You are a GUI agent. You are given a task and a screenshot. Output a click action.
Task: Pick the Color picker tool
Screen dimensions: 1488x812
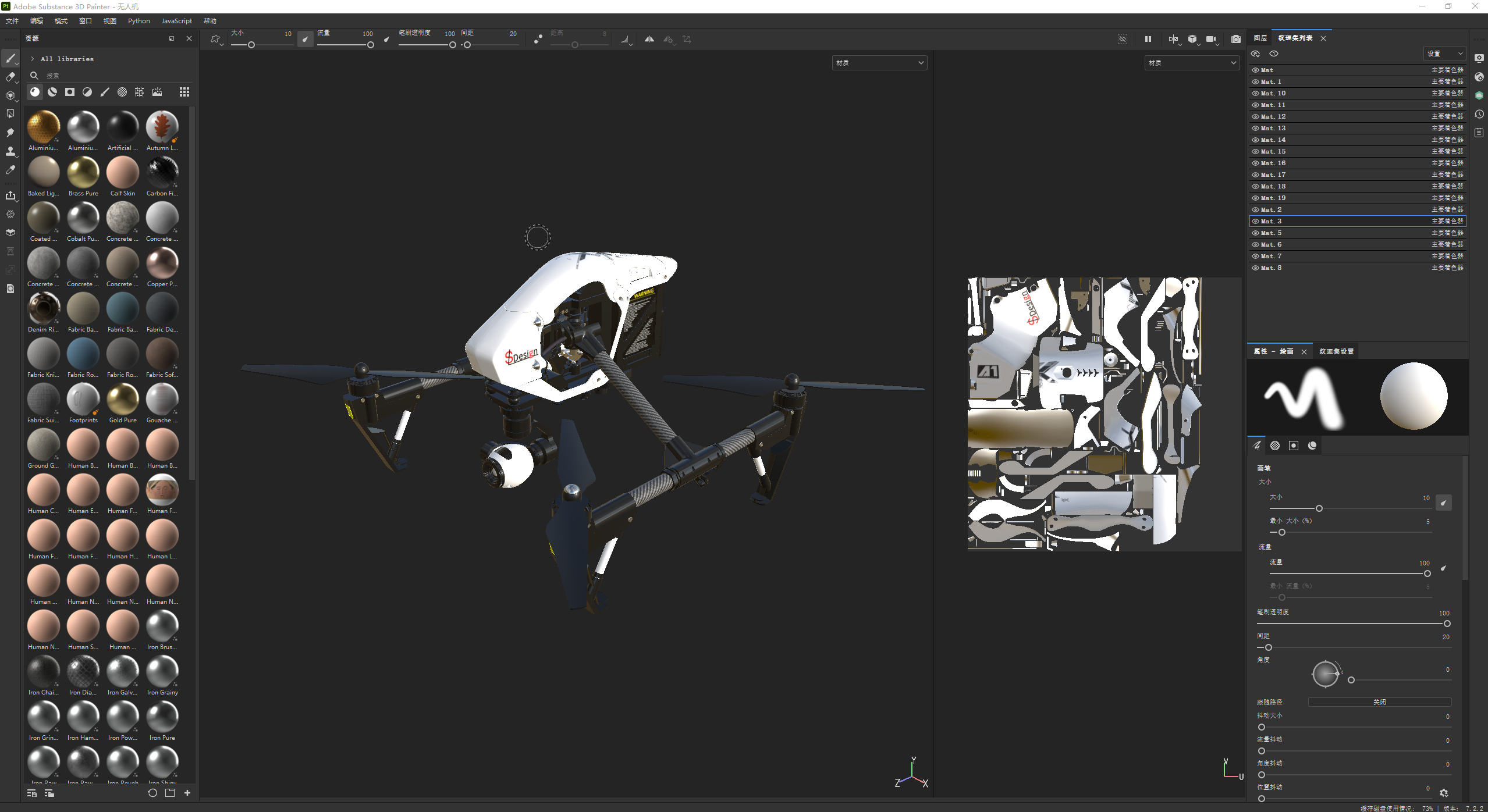10,169
